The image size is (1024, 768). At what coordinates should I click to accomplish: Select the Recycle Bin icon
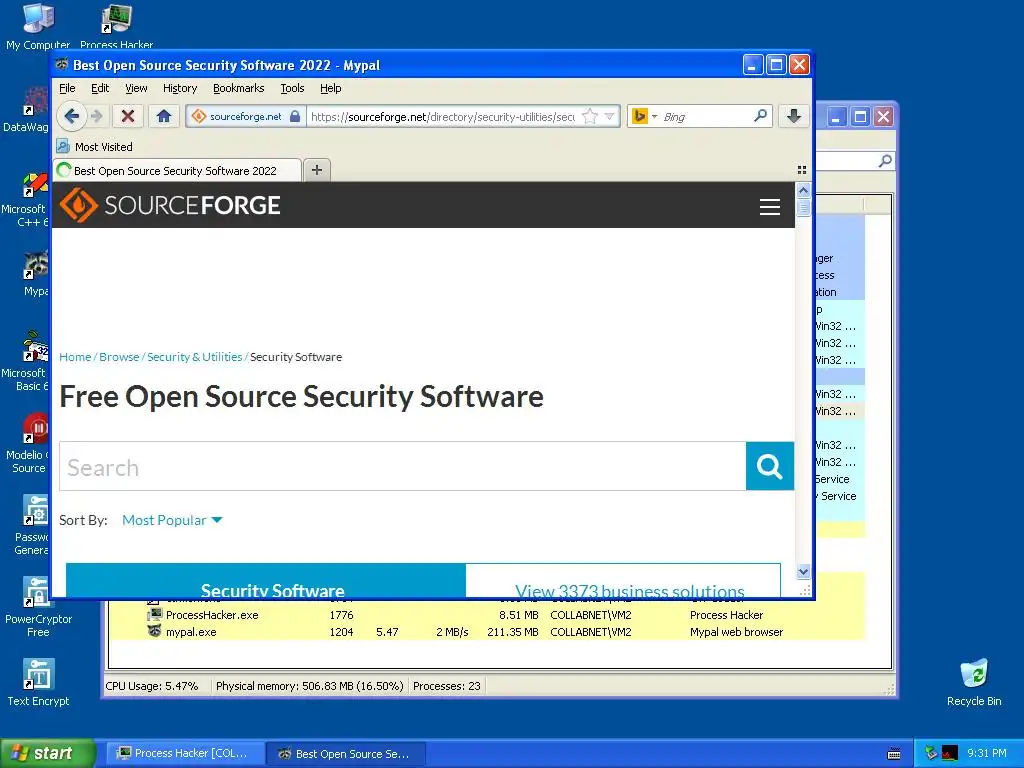coord(974,682)
